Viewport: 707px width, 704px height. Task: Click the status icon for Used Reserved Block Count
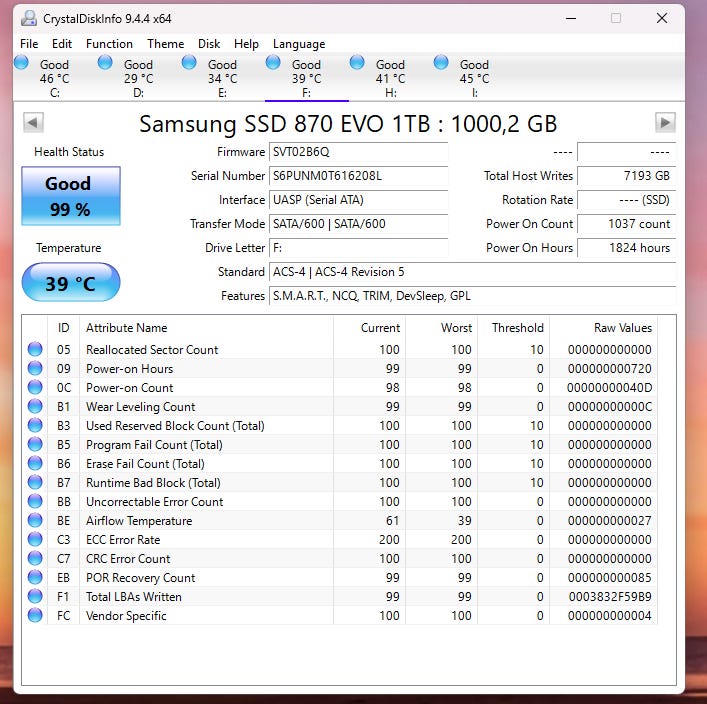tap(35, 425)
